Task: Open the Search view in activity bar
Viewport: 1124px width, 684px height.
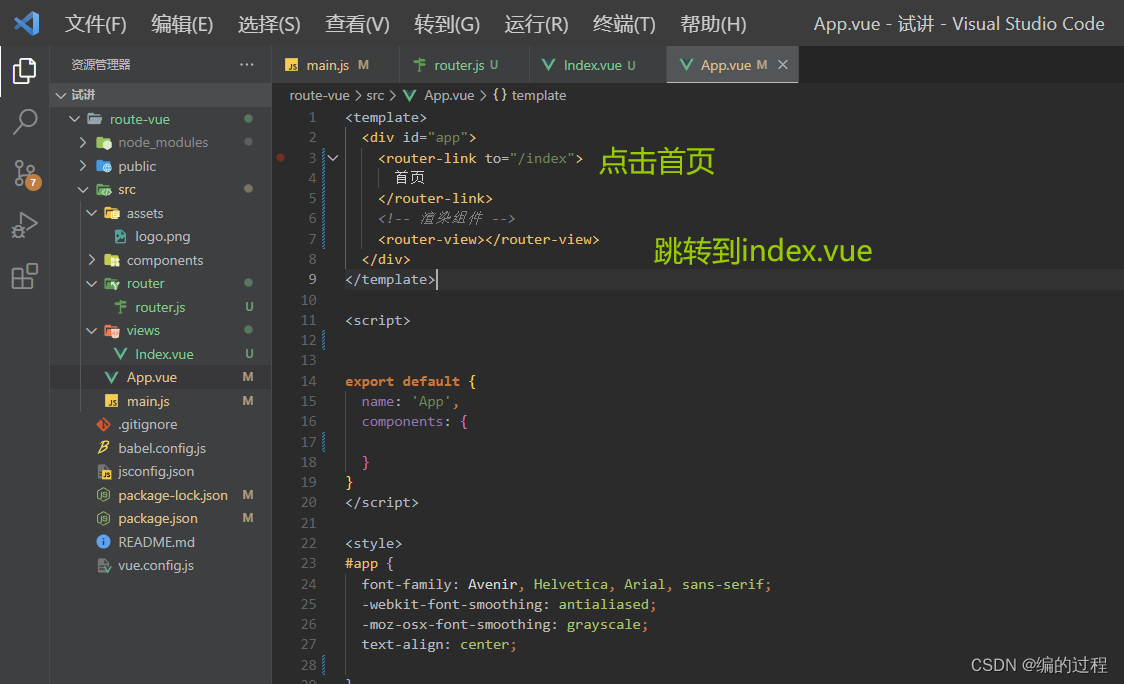Action: point(24,122)
